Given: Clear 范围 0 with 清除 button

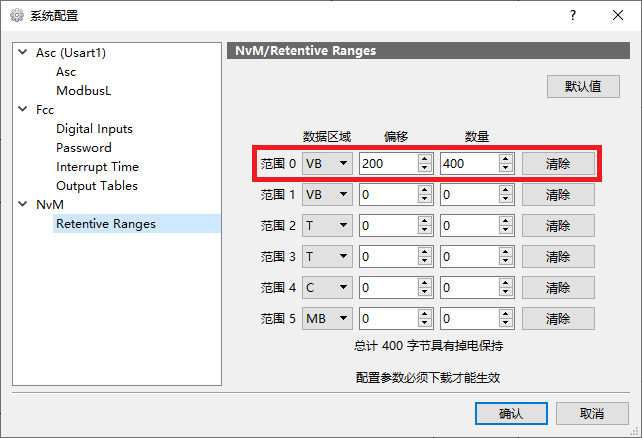Looking at the screenshot, I should tap(558, 163).
